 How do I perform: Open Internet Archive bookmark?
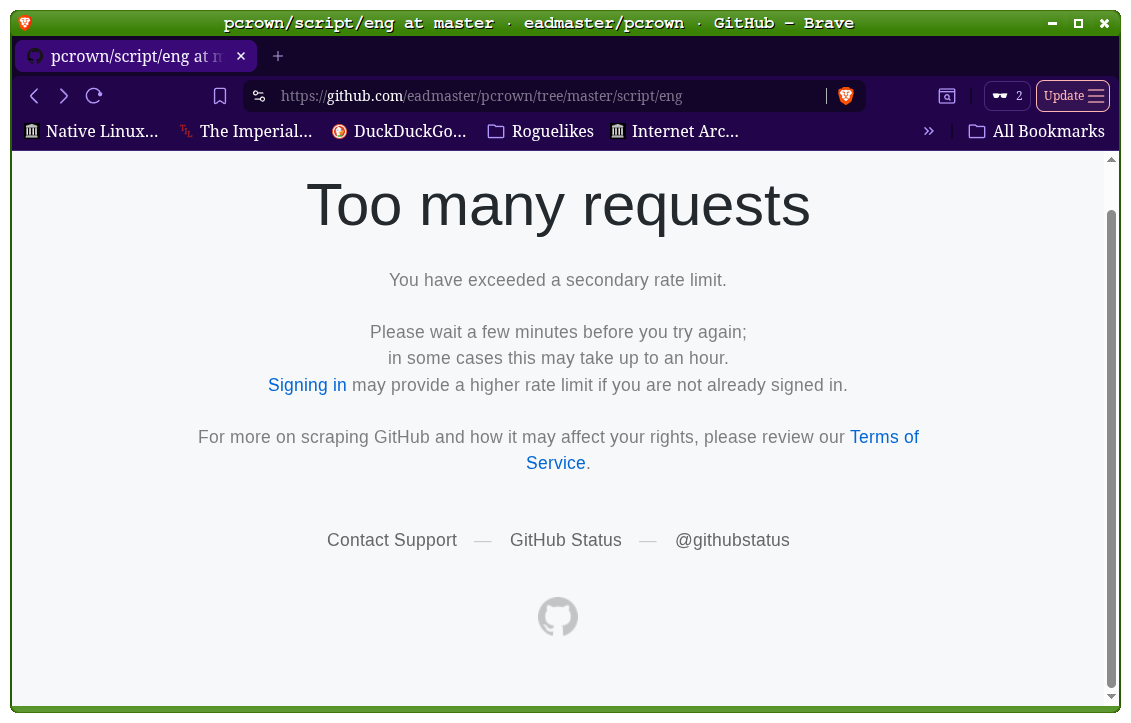(x=674, y=131)
